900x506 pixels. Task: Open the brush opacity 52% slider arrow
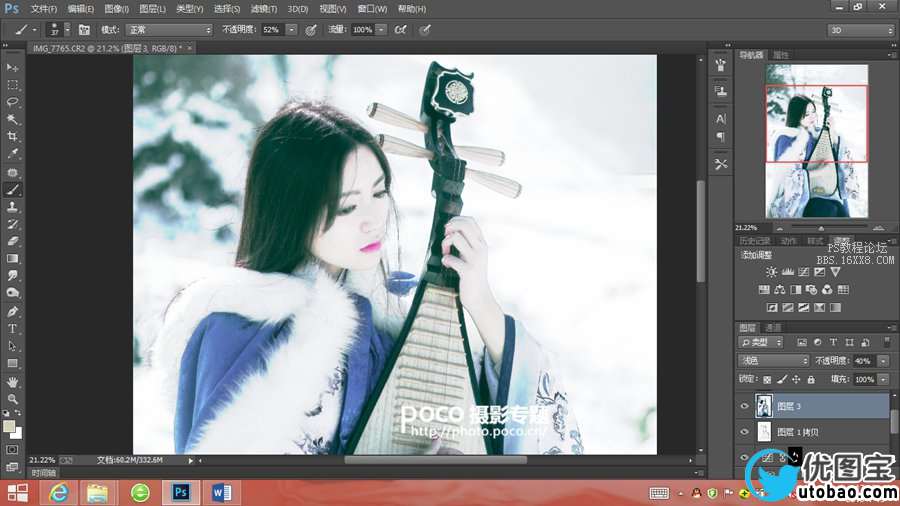[292, 30]
